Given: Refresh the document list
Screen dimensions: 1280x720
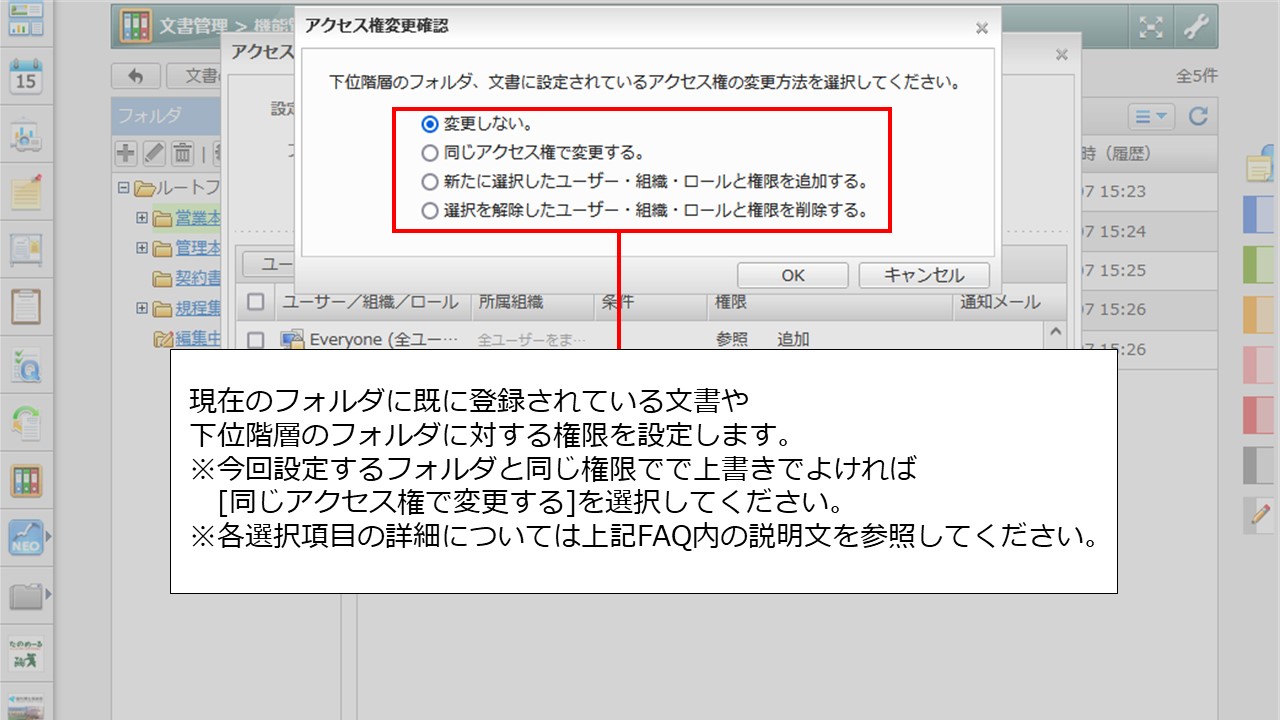Looking at the screenshot, I should click(1198, 117).
